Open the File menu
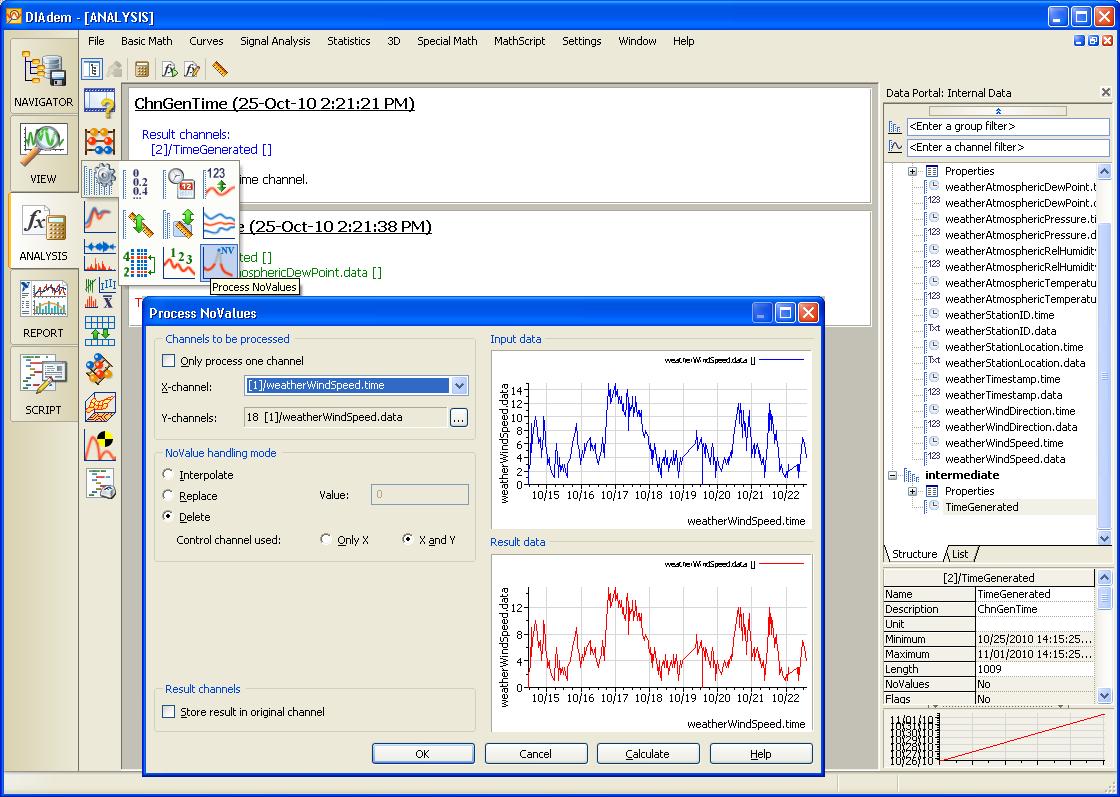 [96, 41]
